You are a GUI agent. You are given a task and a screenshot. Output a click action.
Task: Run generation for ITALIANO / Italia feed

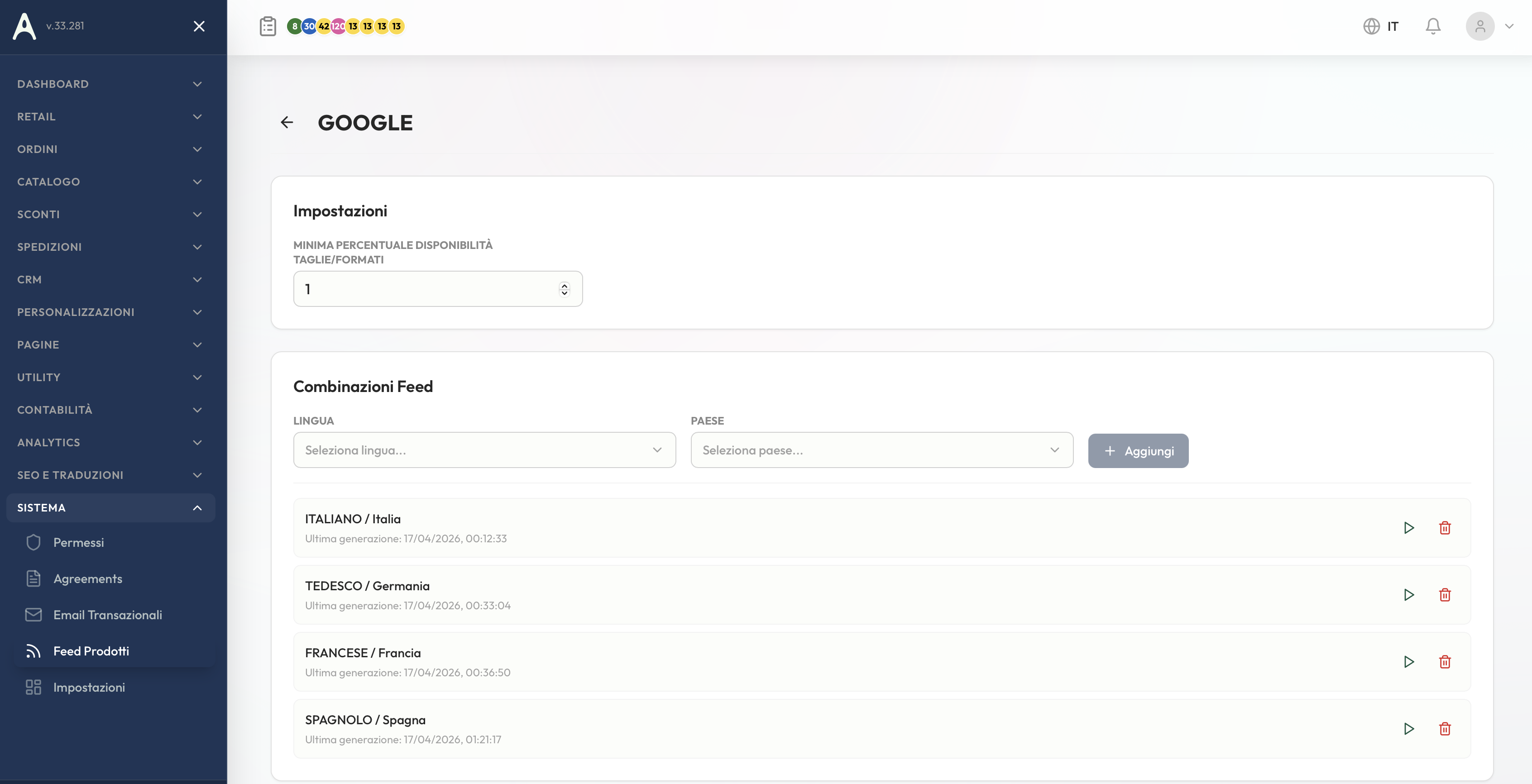point(1409,528)
